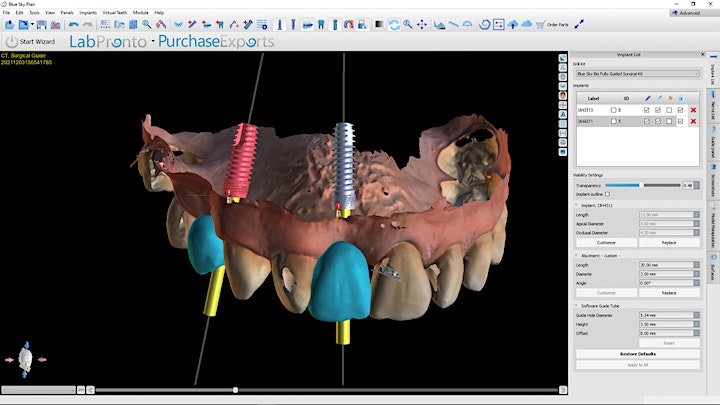
Task: Toggle unchecked third checkbox in UH3513 row
Action: 669,110
